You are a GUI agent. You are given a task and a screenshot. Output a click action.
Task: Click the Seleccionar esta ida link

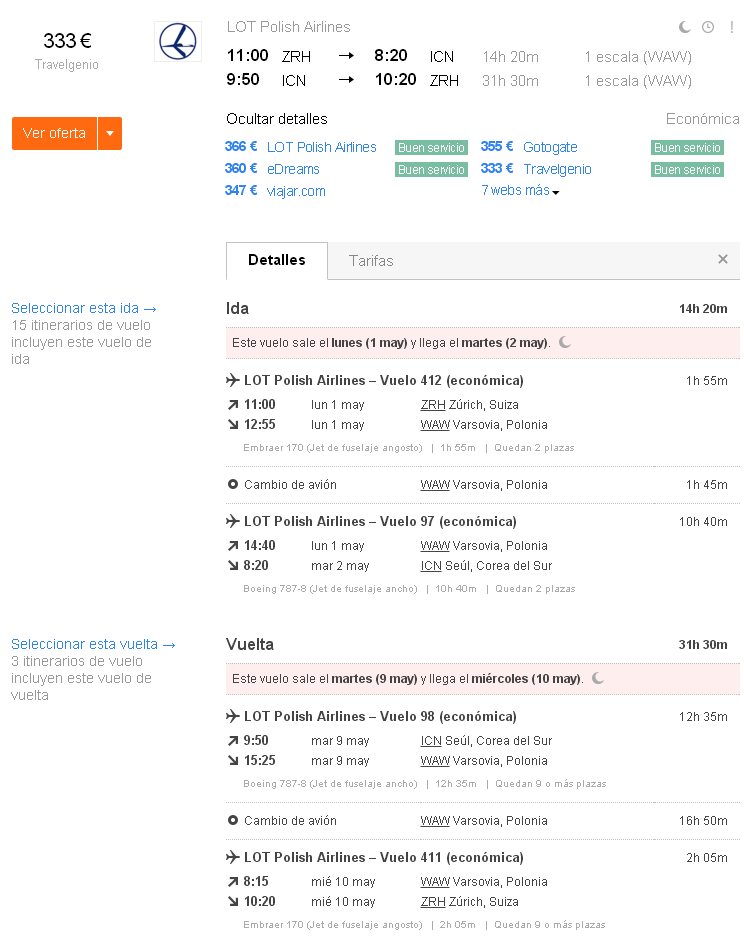pos(84,308)
